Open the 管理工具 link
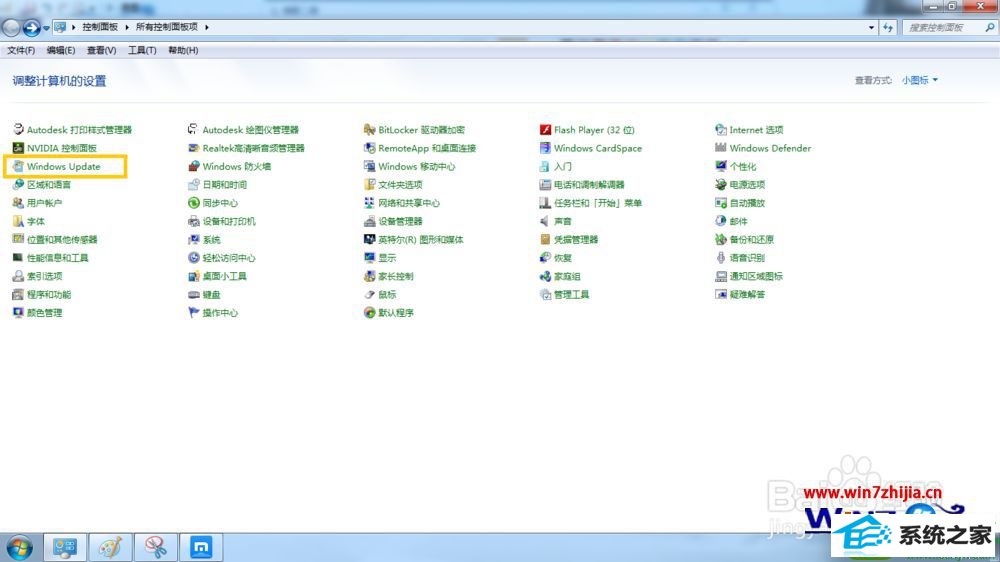1000x562 pixels. (571, 295)
